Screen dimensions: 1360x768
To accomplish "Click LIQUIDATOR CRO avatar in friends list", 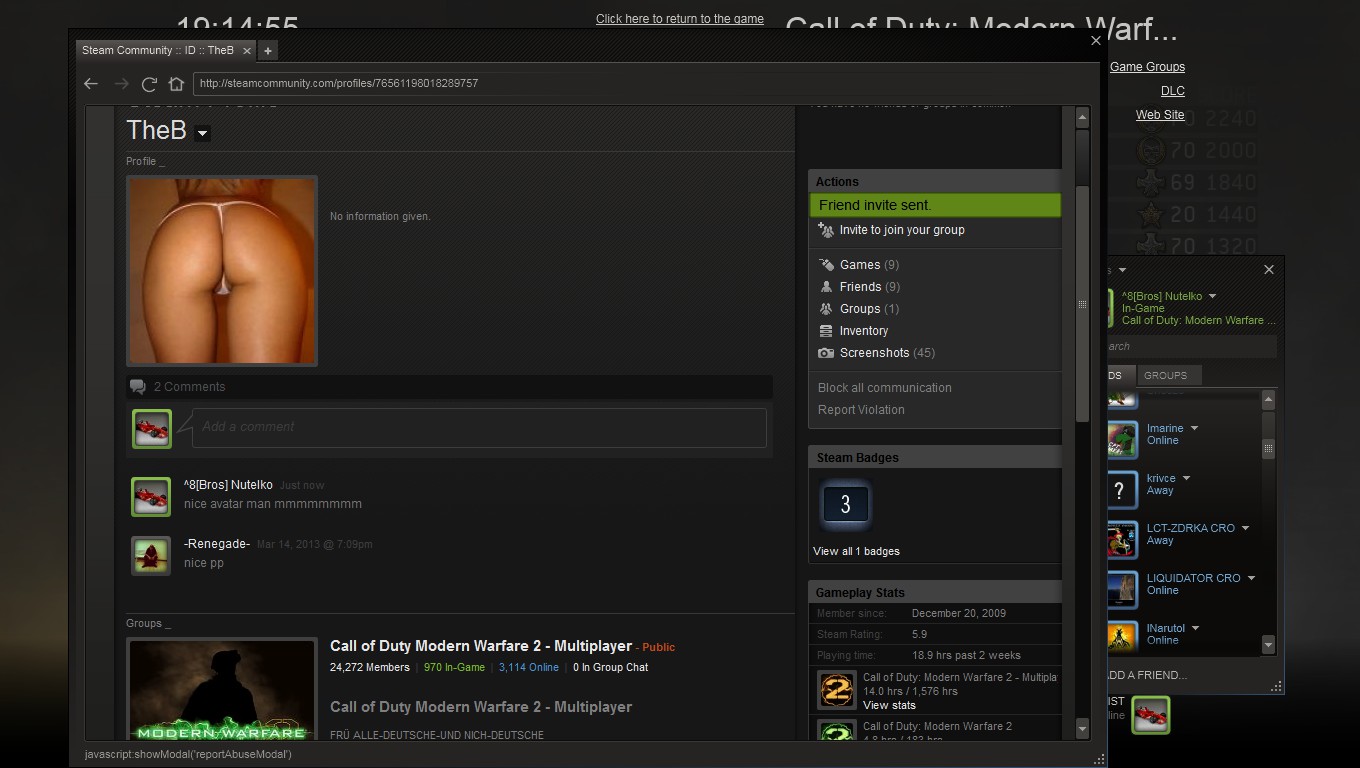I will click(1122, 589).
